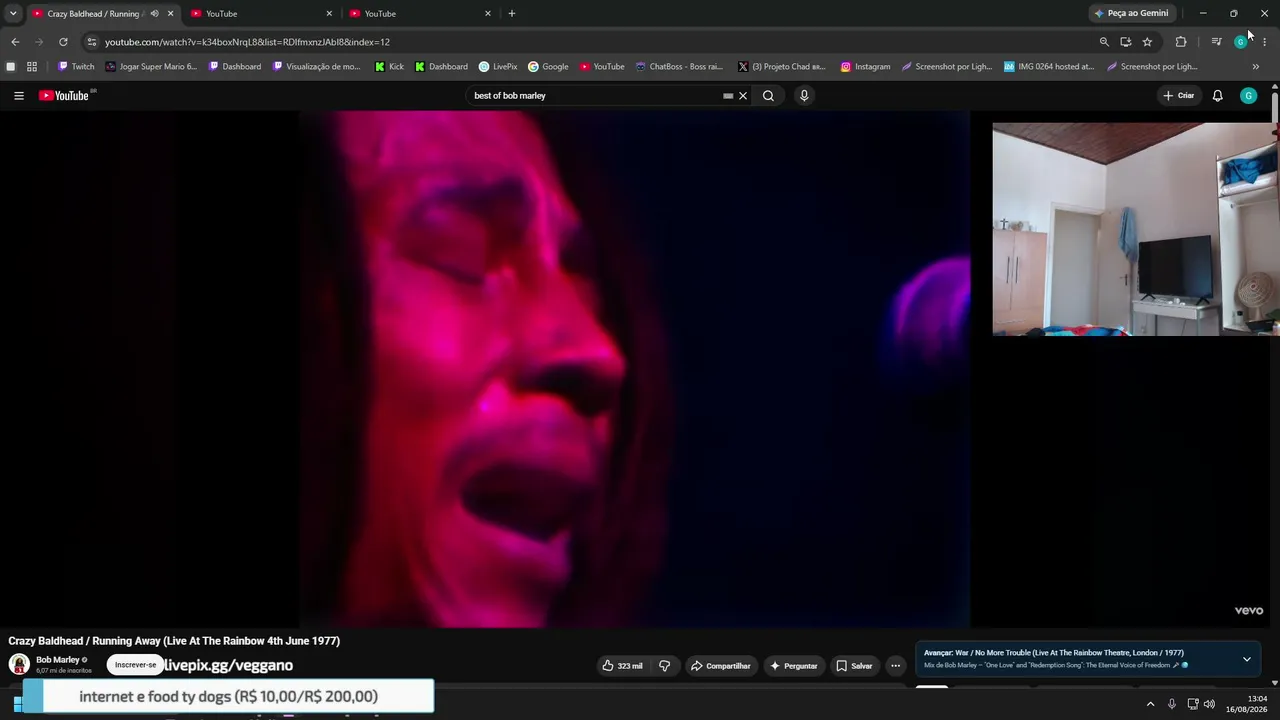Open the Chrome profile avatar

pyautogui.click(x=1240, y=42)
